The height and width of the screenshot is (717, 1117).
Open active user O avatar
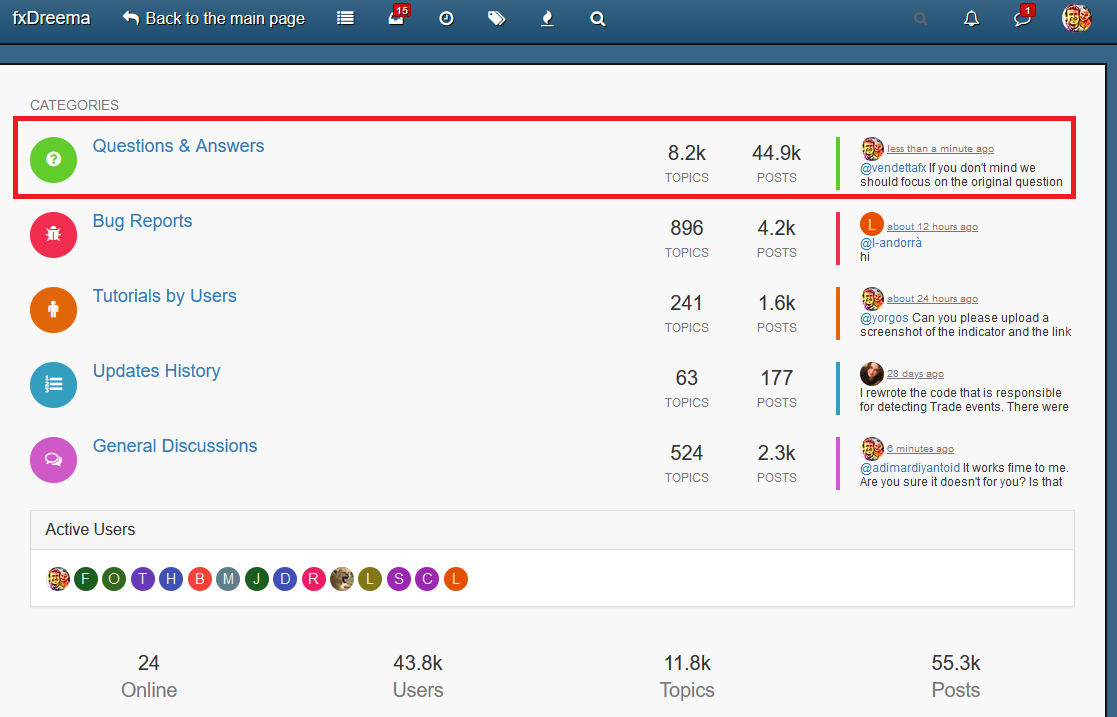click(114, 579)
